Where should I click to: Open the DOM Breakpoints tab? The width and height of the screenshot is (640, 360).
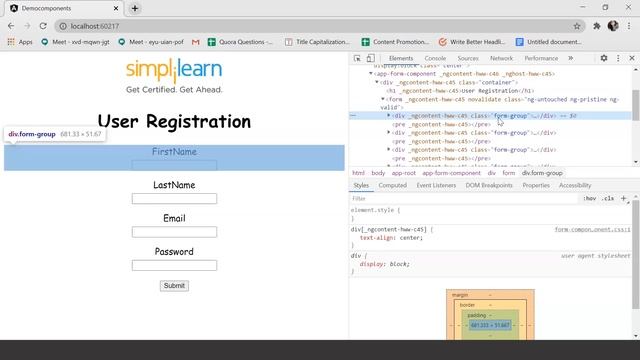[x=489, y=185]
